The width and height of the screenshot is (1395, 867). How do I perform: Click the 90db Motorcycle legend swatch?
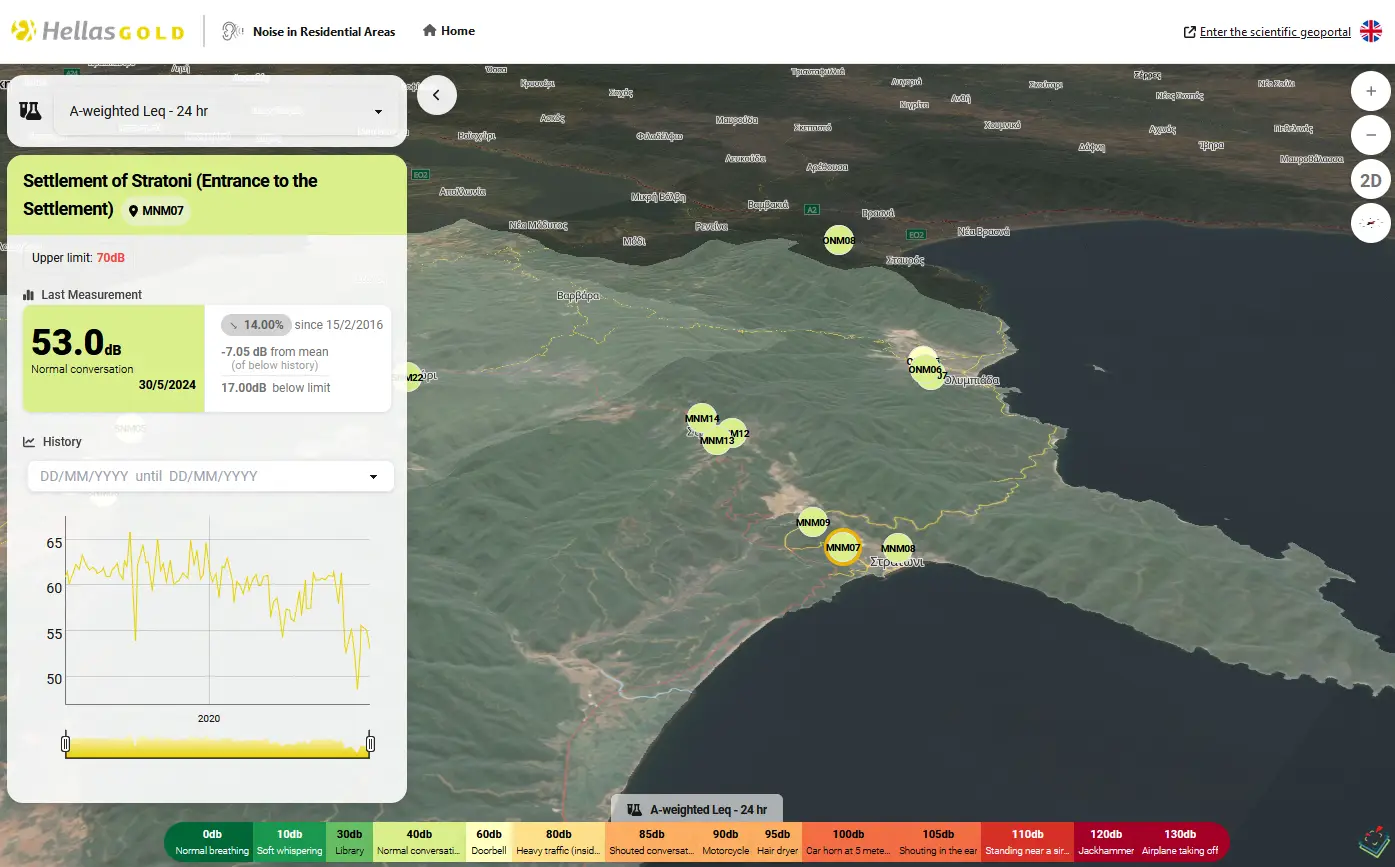[725, 842]
